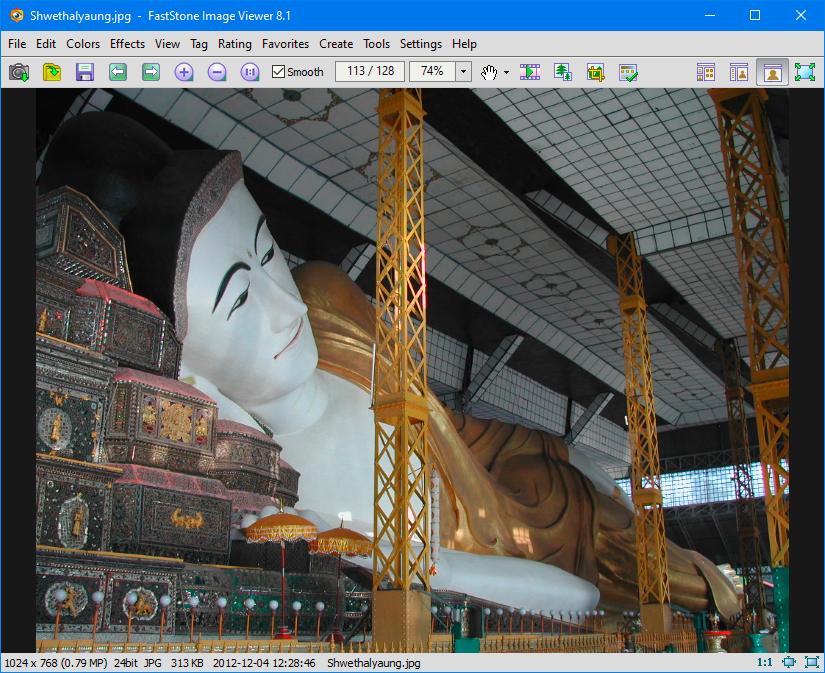Click the Zoom Out magnifier

(x=217, y=72)
